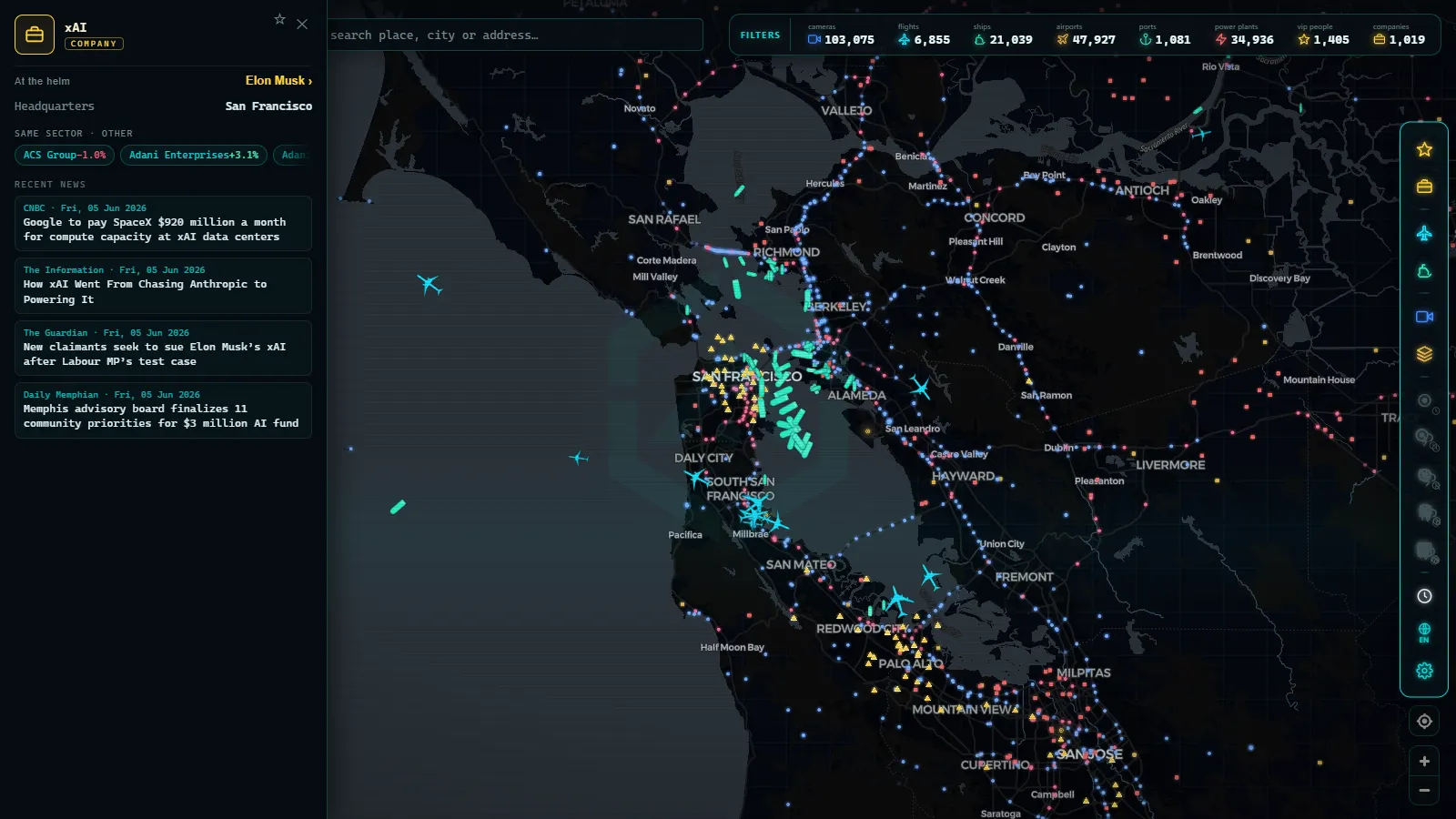Toggle cameras layer in right toolbar

pyautogui.click(x=1424, y=317)
